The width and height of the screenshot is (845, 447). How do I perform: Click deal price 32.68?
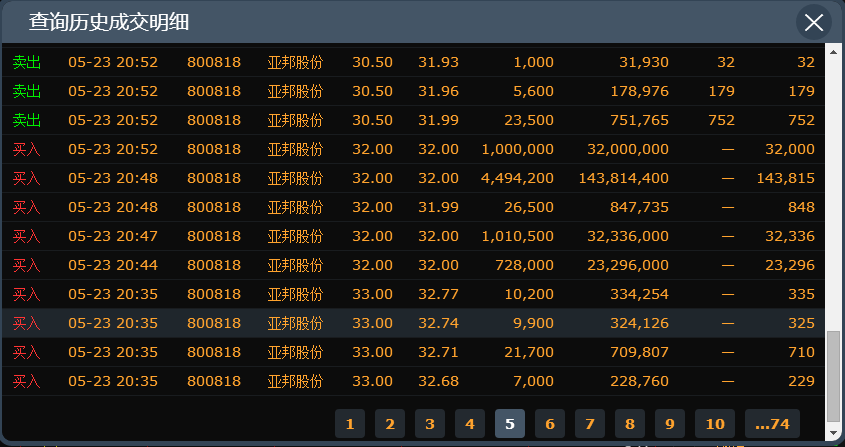click(438, 382)
